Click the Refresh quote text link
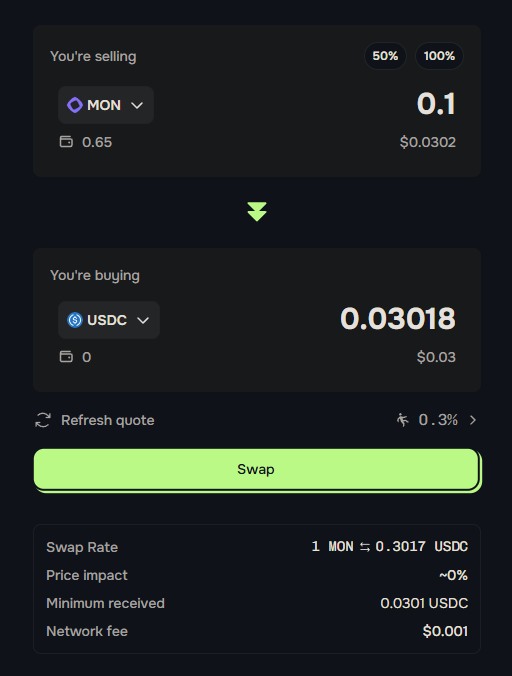 coord(108,420)
